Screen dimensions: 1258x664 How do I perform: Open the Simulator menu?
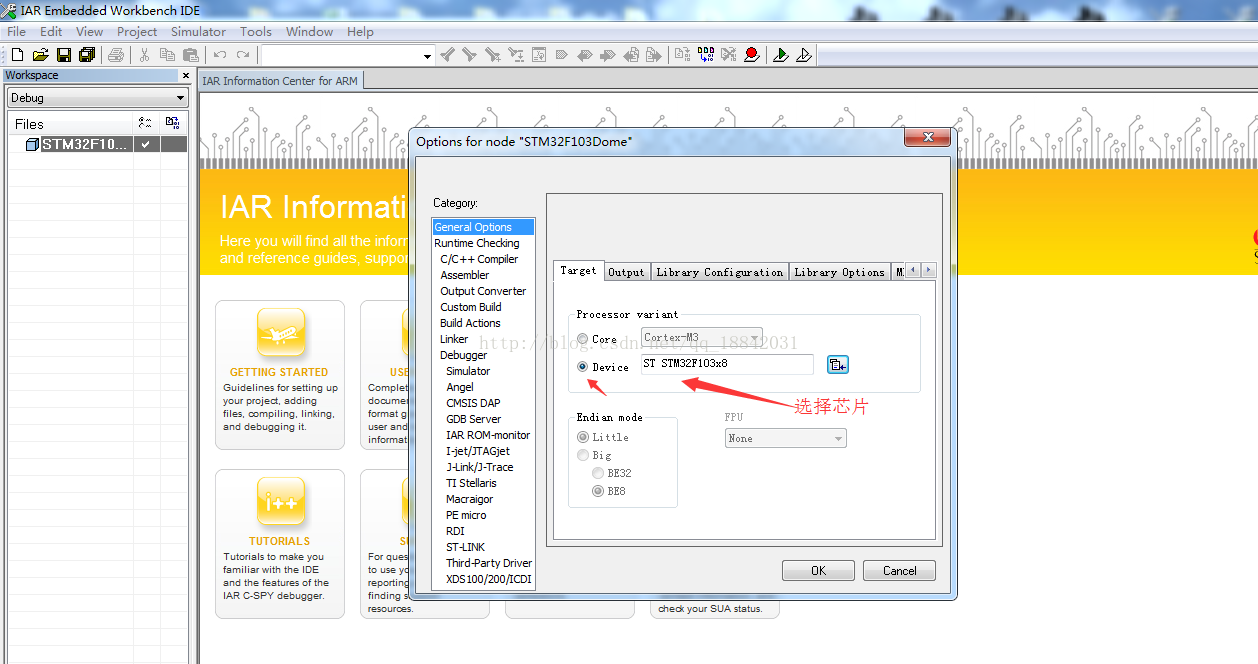pyautogui.click(x=198, y=31)
